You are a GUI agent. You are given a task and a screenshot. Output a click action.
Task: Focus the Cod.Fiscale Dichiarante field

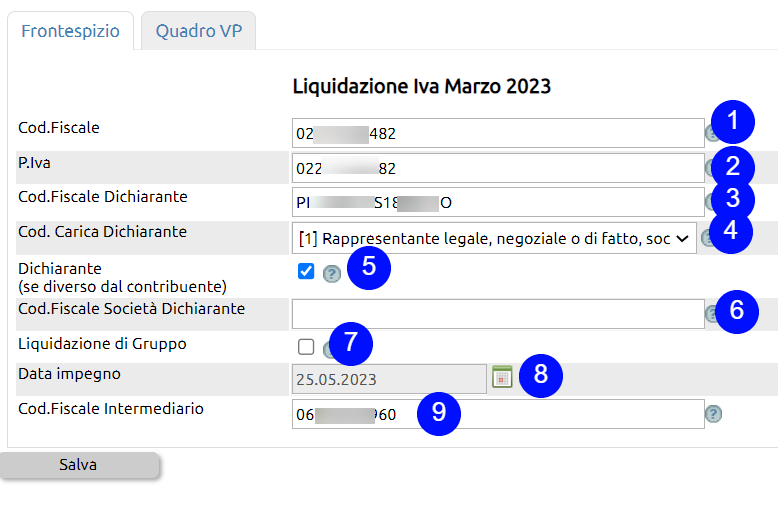pyautogui.click(x=498, y=202)
